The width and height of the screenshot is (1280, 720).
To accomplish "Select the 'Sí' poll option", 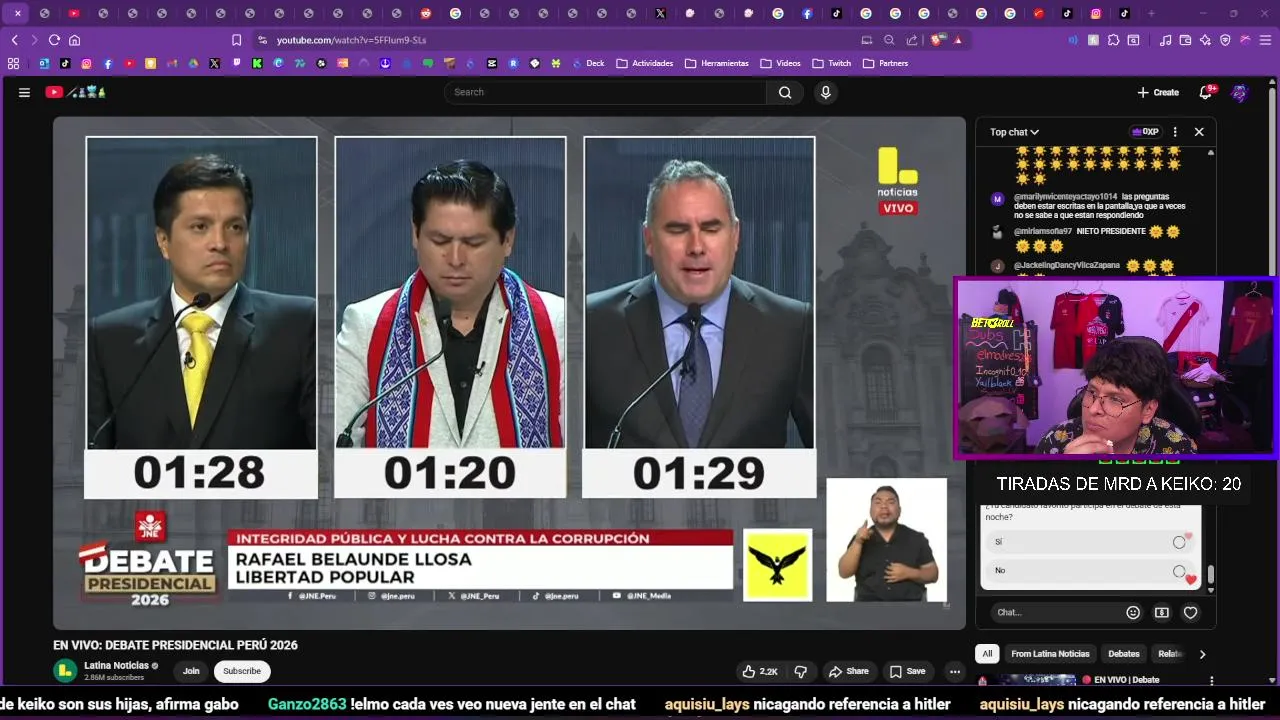I will [x=1090, y=542].
